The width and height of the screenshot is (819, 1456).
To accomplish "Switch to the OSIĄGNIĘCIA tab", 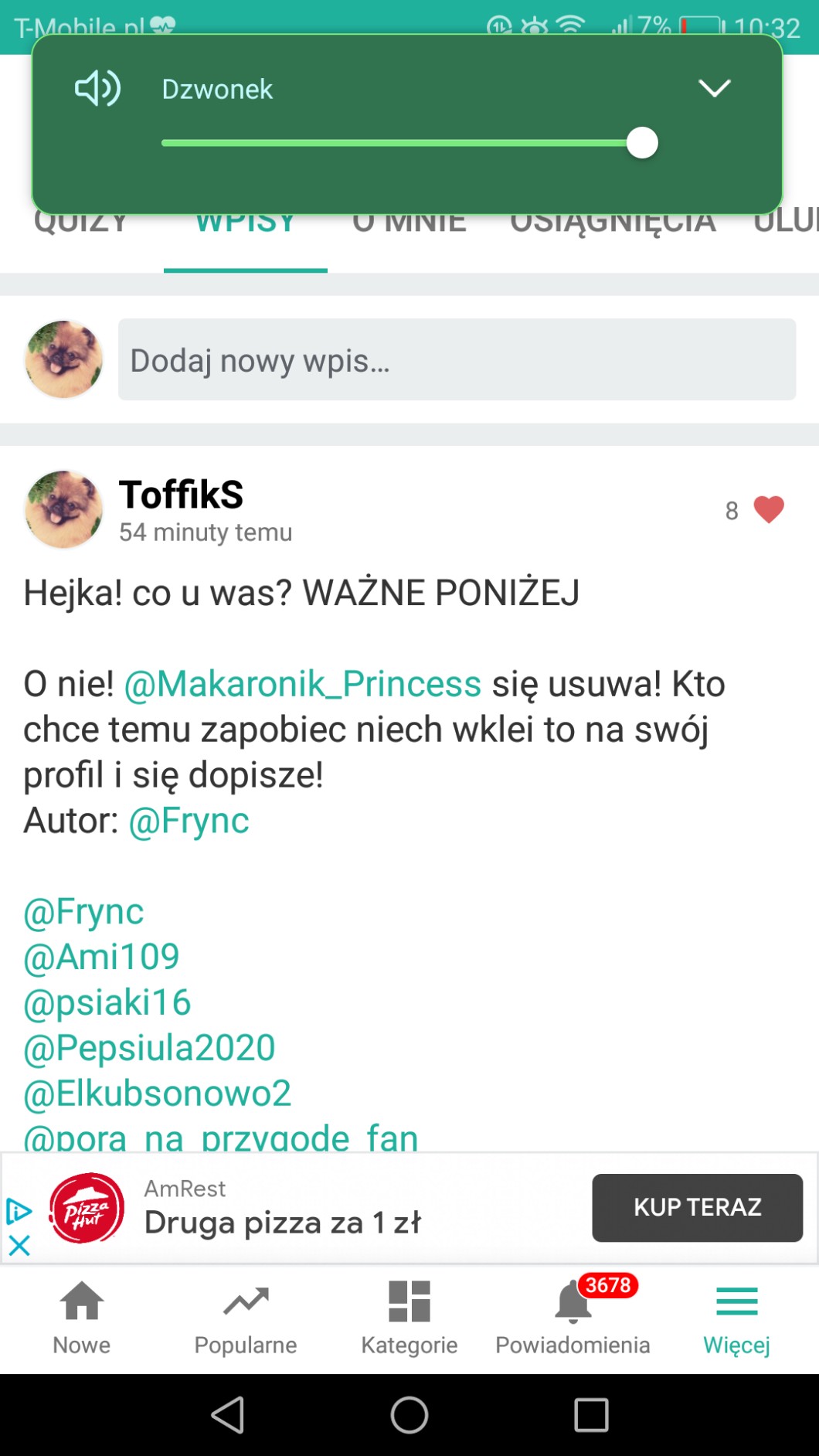I will pyautogui.click(x=613, y=224).
